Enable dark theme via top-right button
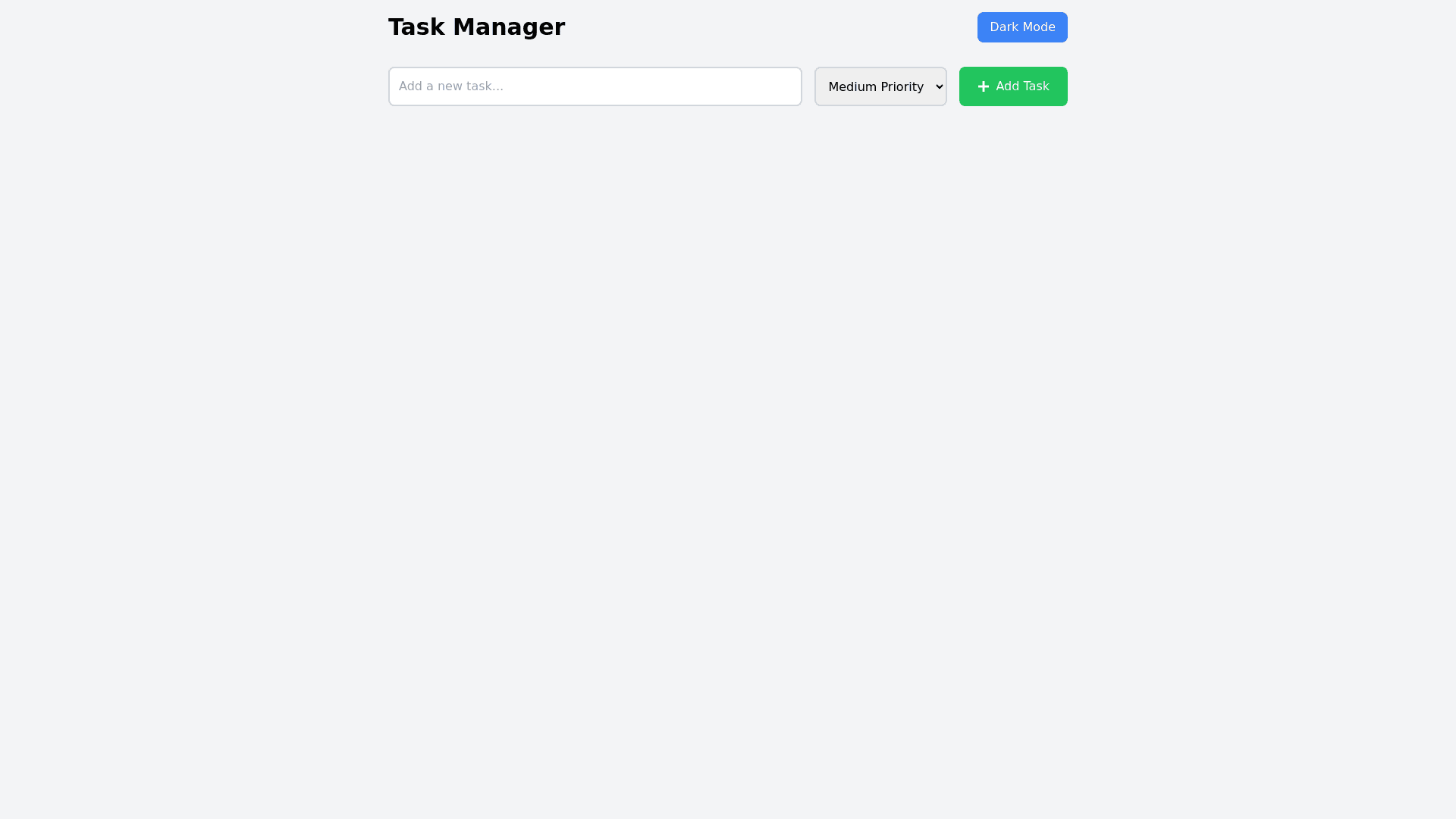 1022,27
